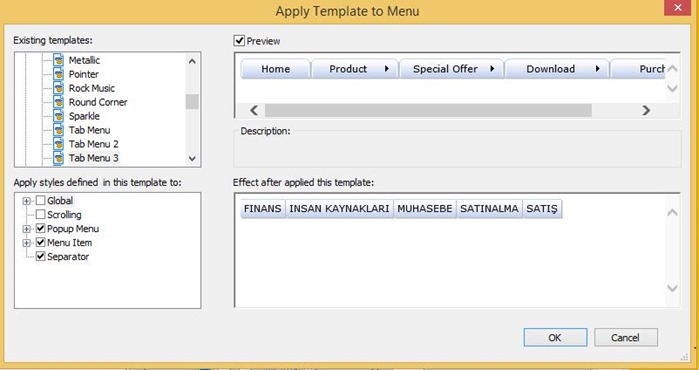Screen dimensions: 699x370
Task: Click the preview pane vertical scroll up arrow
Action: pyautogui.click(x=673, y=68)
